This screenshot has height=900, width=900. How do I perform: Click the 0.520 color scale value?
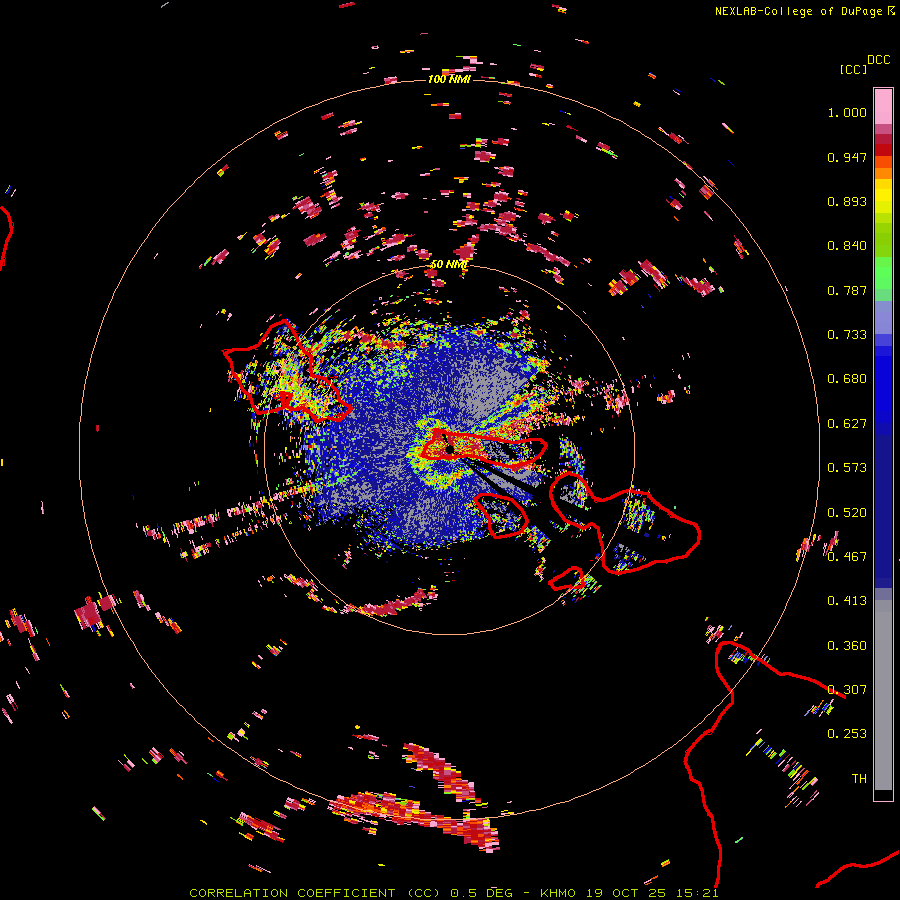[x=847, y=513]
